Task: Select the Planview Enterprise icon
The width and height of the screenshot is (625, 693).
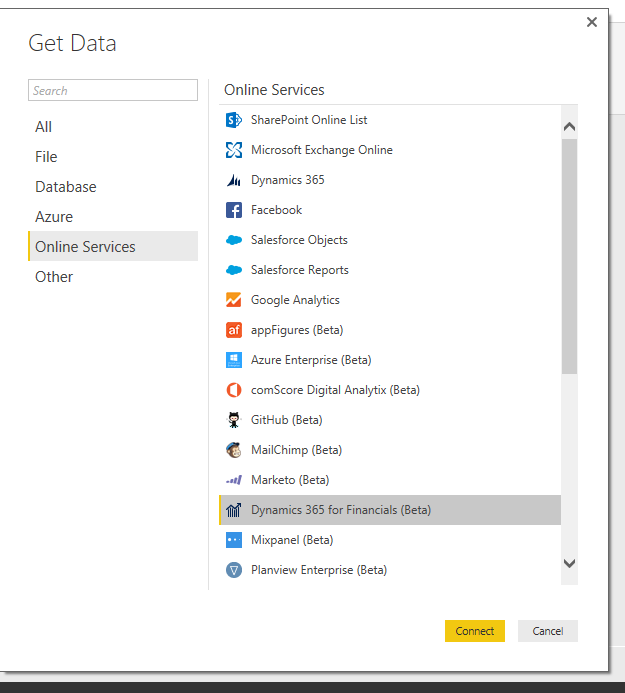Action: (x=234, y=570)
